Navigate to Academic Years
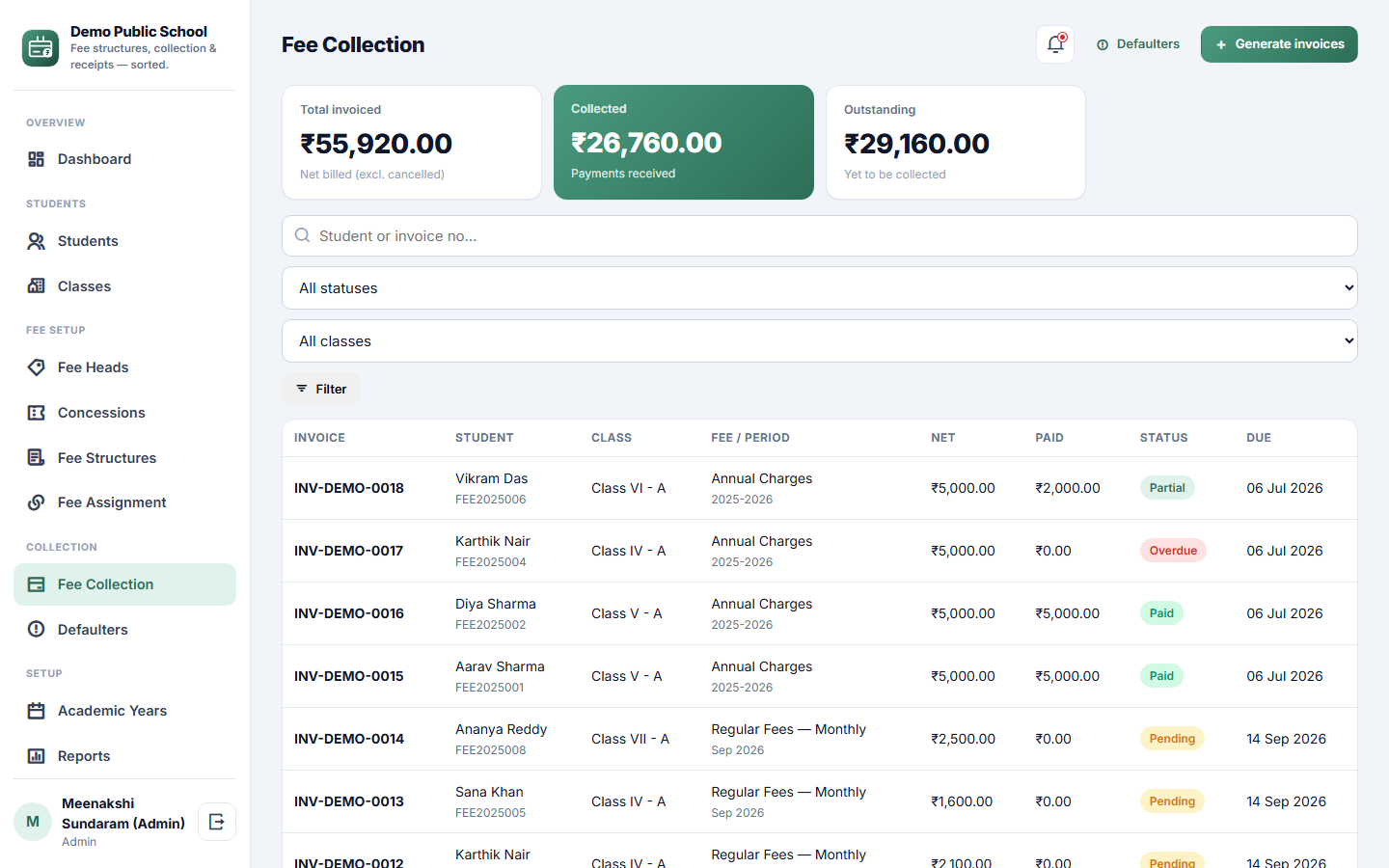The image size is (1389, 868). pos(124,711)
